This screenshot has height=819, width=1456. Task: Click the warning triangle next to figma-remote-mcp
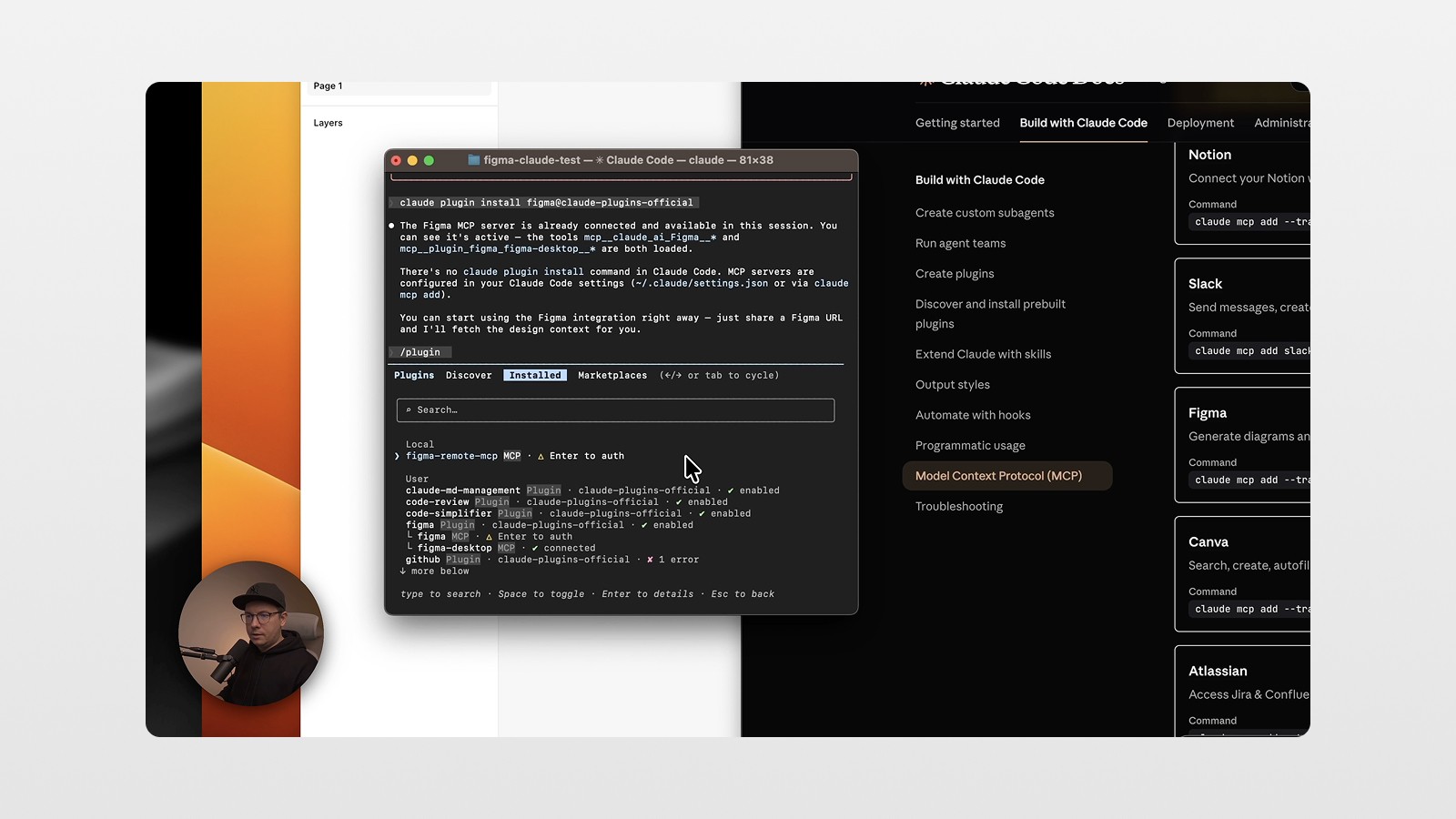(x=541, y=456)
